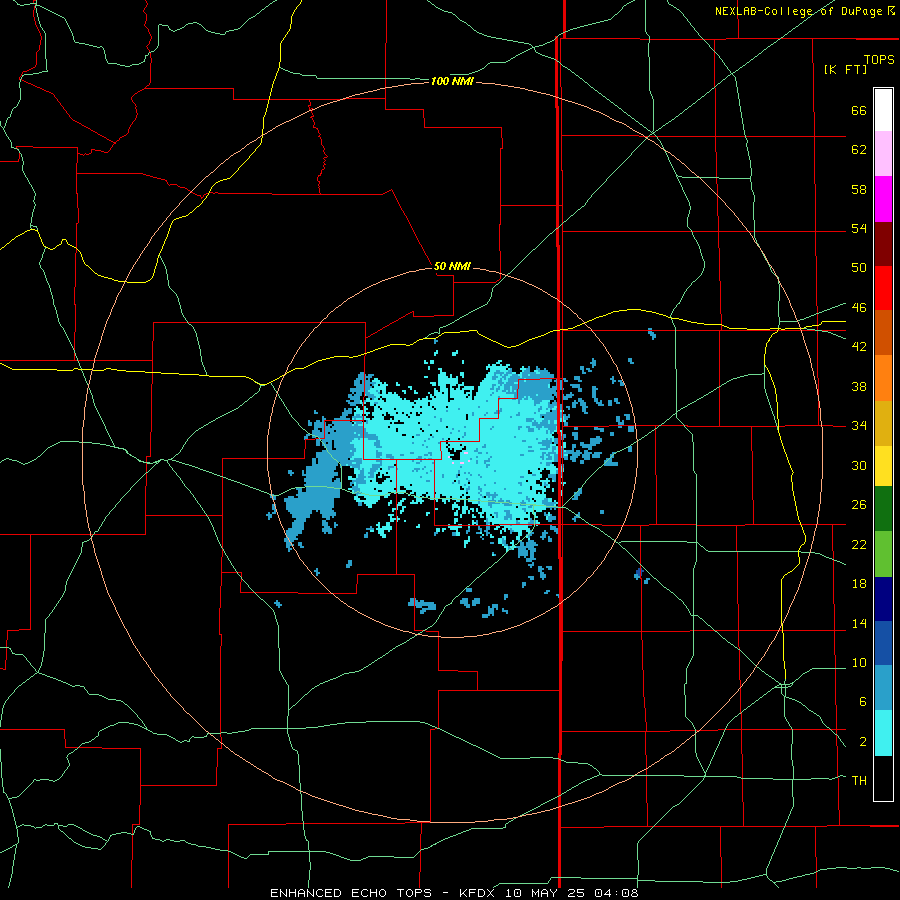This screenshot has width=900, height=900.
Task: Click the 50 NMI range ring label
Action: tap(452, 266)
